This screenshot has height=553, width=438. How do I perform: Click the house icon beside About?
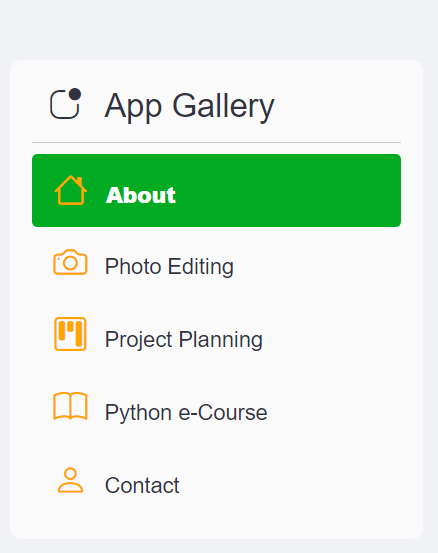[71, 190]
